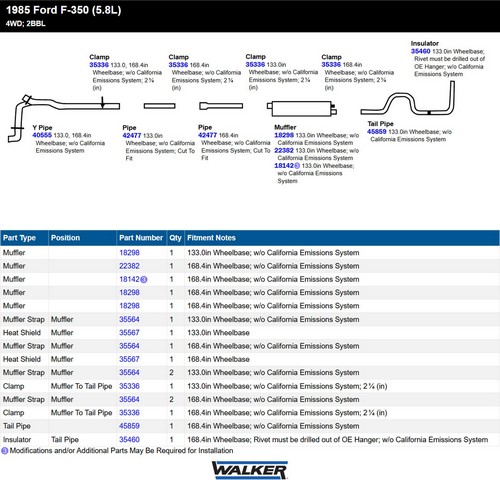
Task: Open 35336 in Clamp 133.0in table row
Action: tap(129, 386)
